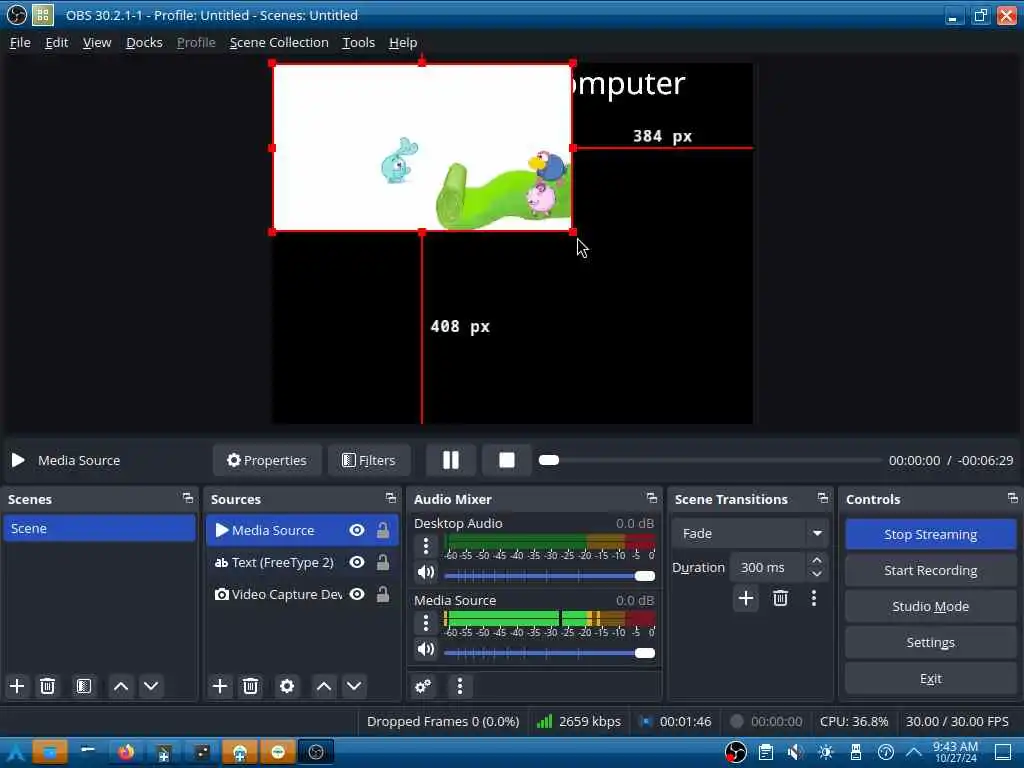This screenshot has width=1024, height=768.
Task: Click Start Recording button
Action: pos(931,570)
